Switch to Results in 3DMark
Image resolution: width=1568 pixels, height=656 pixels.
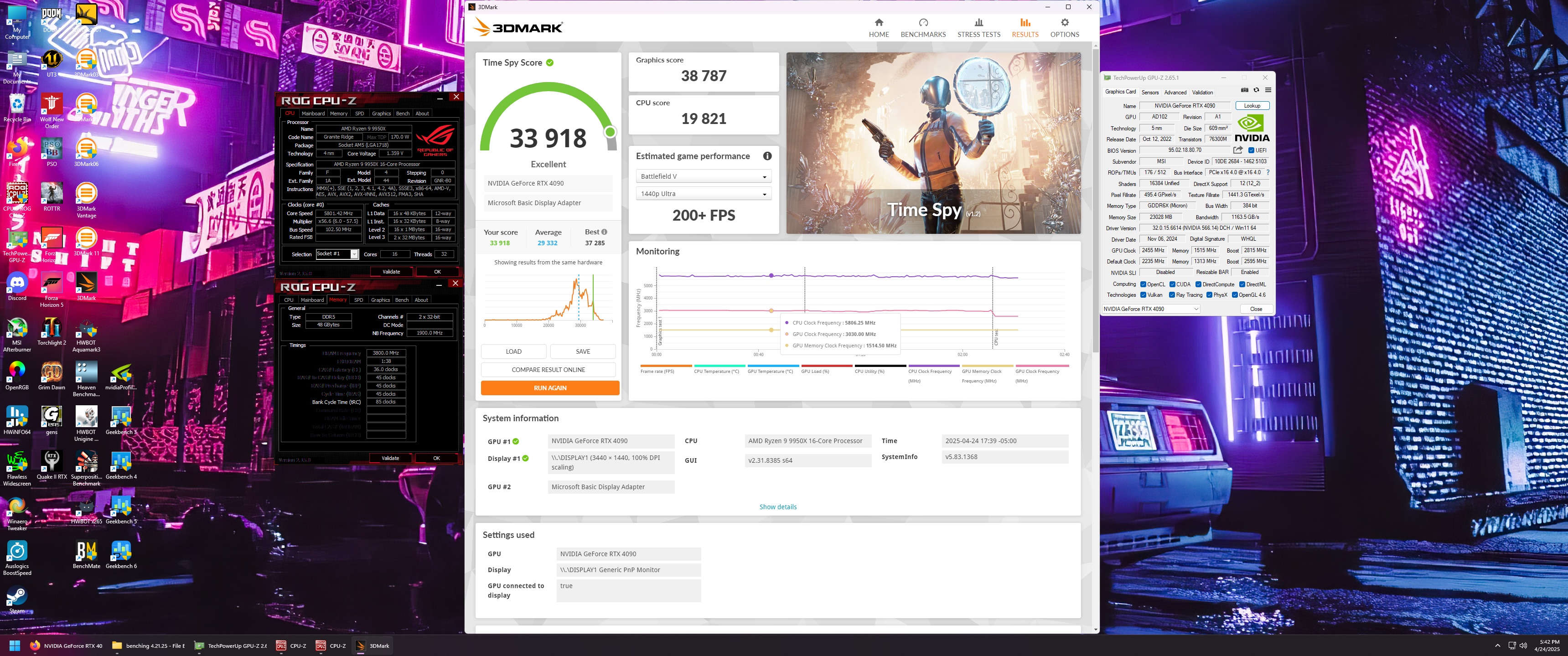coord(1025,28)
